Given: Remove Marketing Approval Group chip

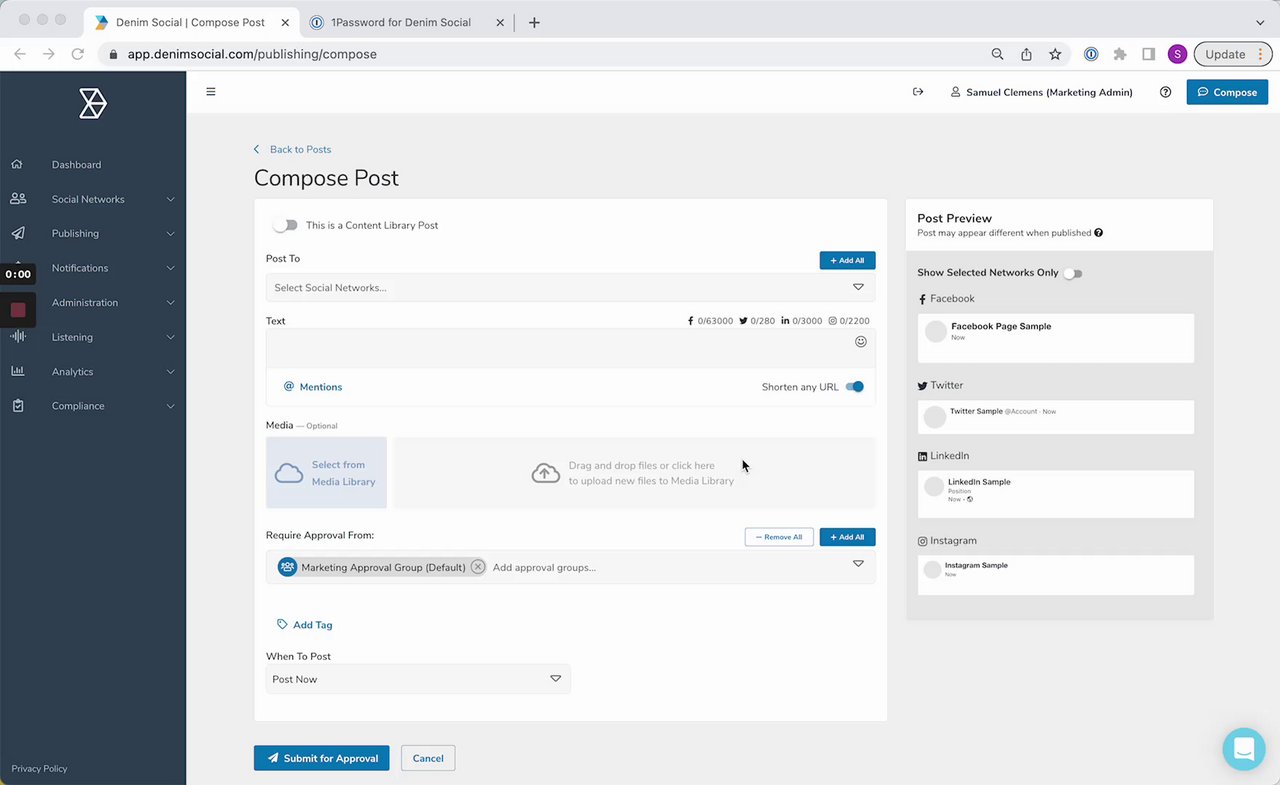Looking at the screenshot, I should [x=478, y=567].
